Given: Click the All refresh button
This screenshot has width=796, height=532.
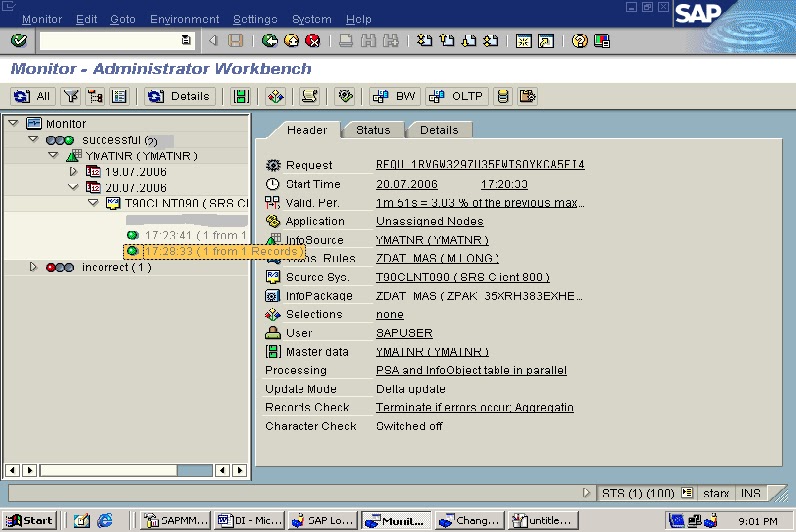Looking at the screenshot, I should [32, 96].
